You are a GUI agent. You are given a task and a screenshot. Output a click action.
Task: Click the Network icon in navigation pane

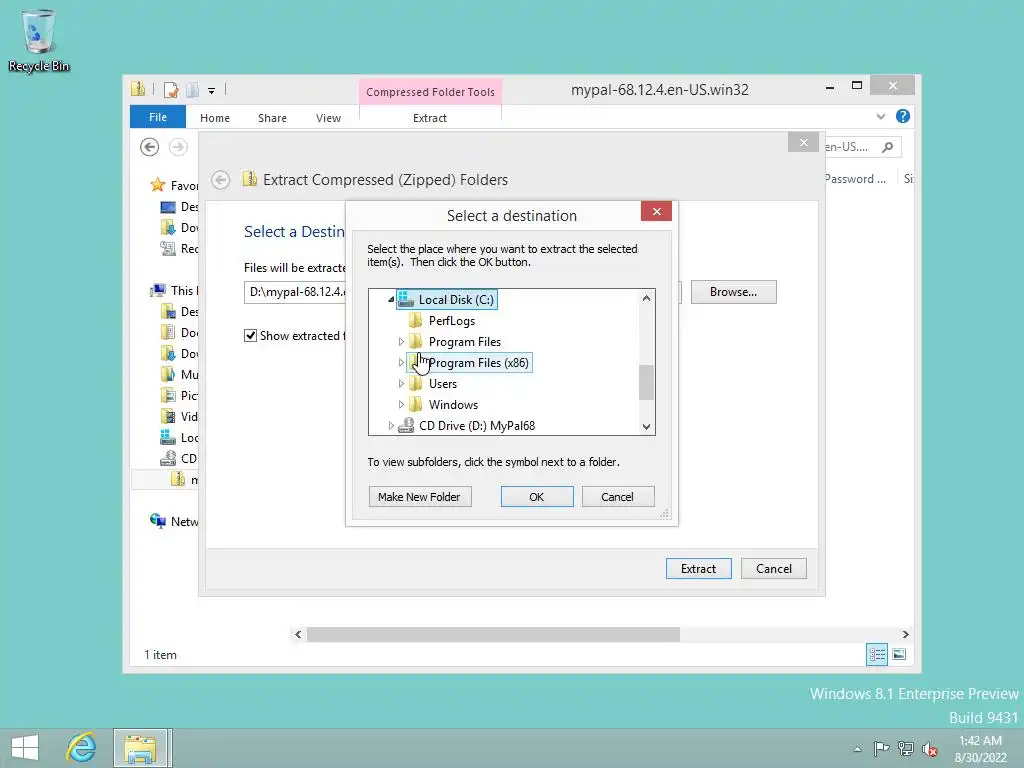(x=157, y=520)
